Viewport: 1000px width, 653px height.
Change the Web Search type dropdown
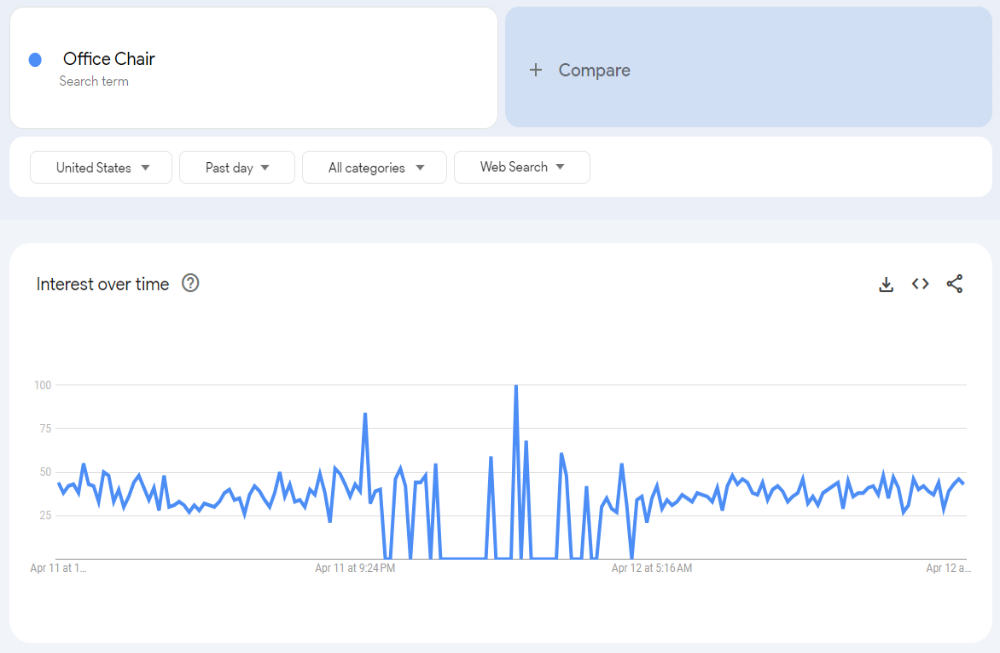point(521,167)
